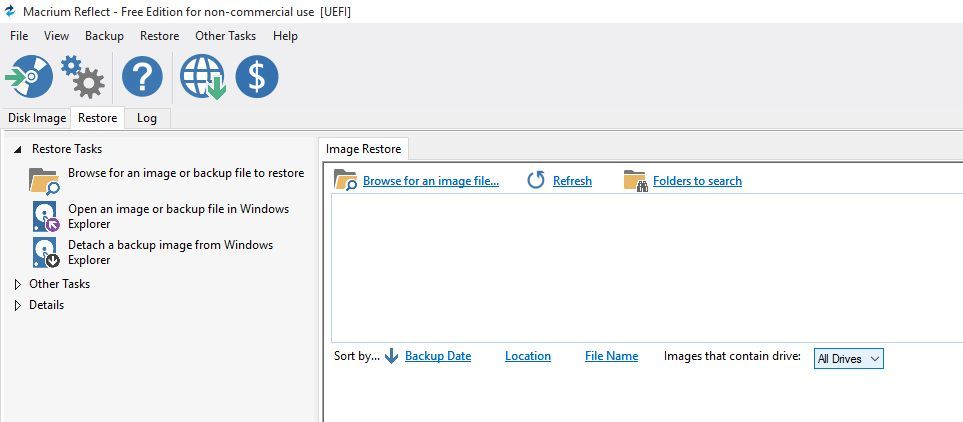The width and height of the screenshot is (963, 422).
Task: Click the Browse for an image file link
Action: pyautogui.click(x=431, y=181)
